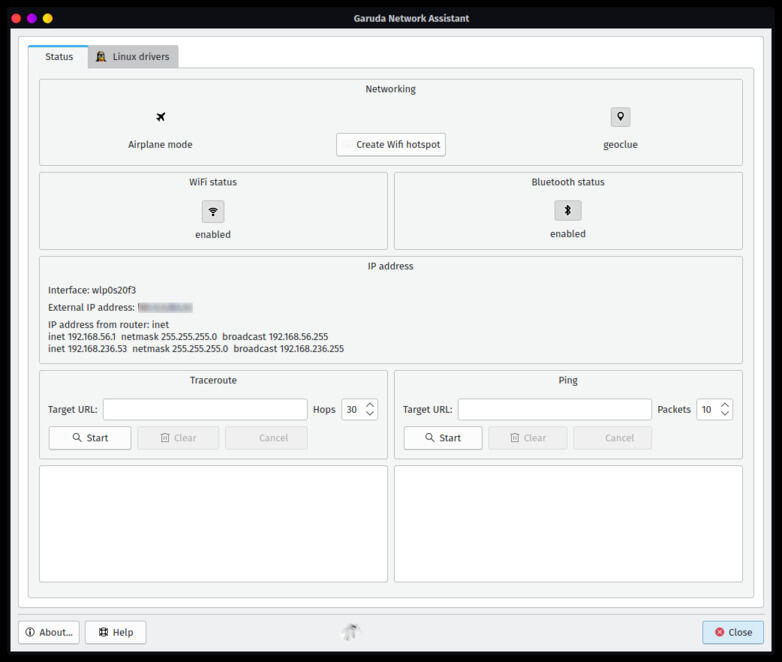Start the Ping test
This screenshot has height=662, width=782.
click(443, 438)
